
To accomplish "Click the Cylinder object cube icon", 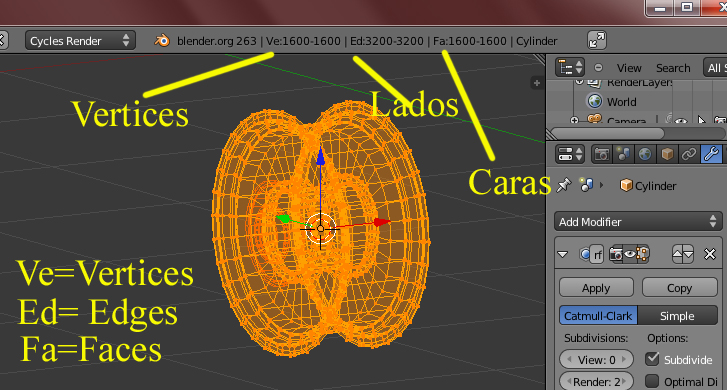I will 626,185.
